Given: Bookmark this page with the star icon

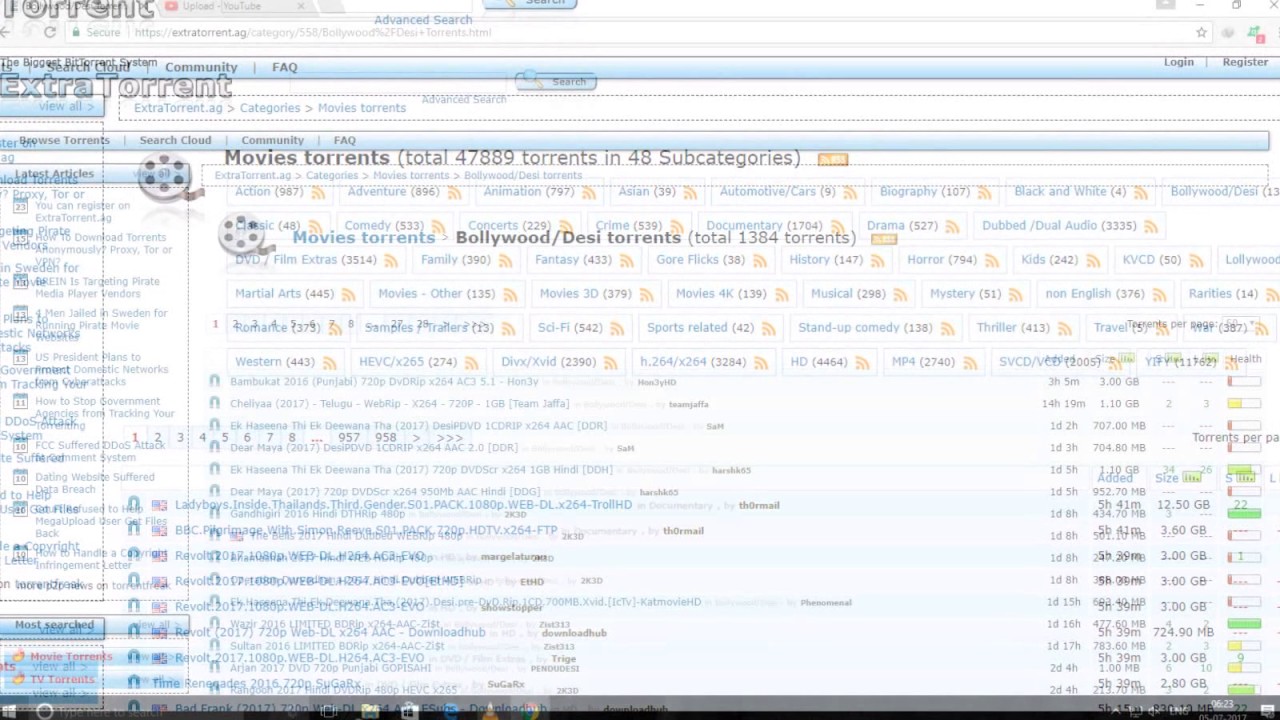Looking at the screenshot, I should (1201, 32).
